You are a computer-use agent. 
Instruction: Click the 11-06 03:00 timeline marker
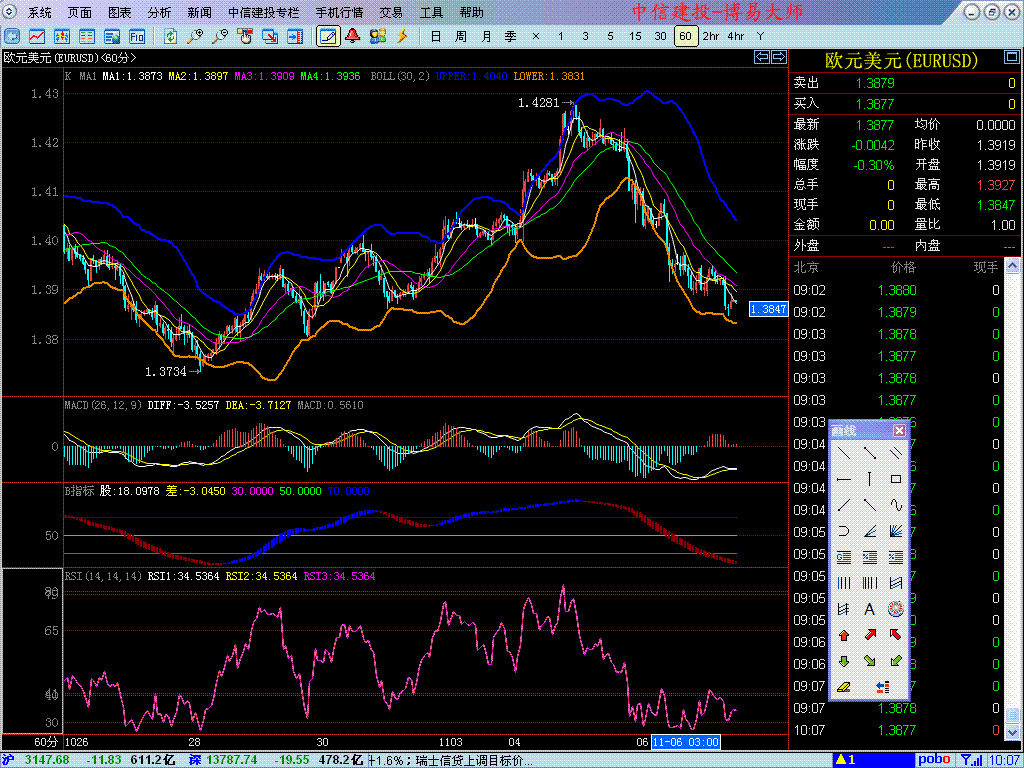(685, 742)
